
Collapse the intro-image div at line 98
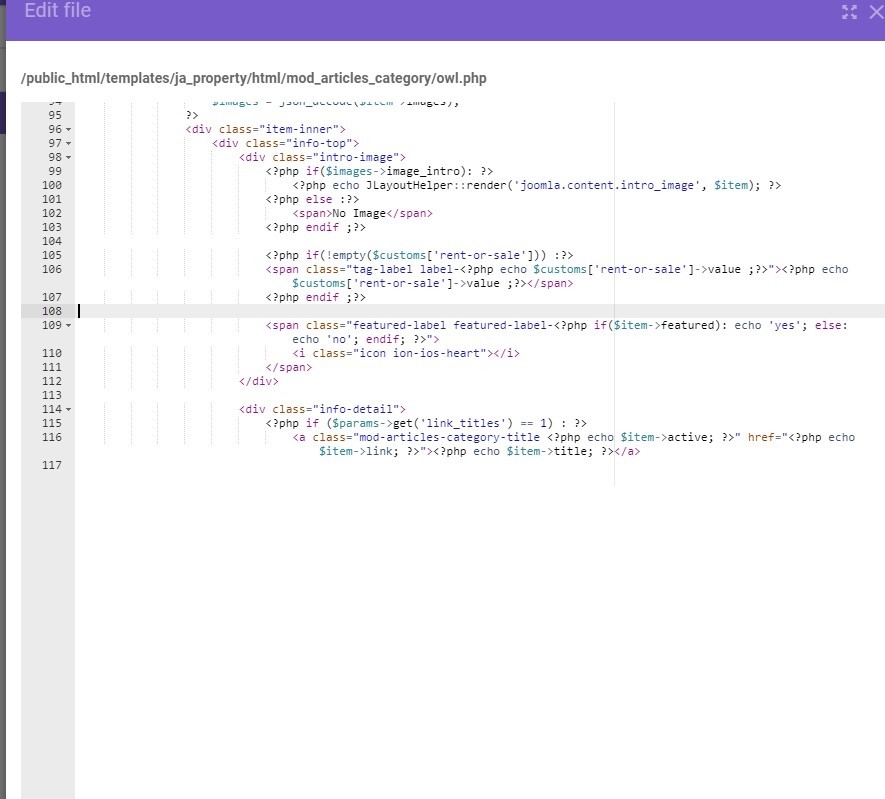point(68,158)
